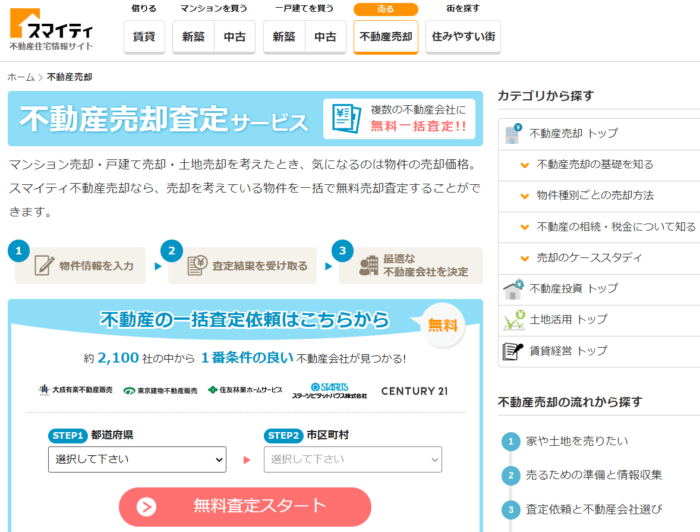Click the pencil icon beside 物件情報を入力

click(x=44, y=265)
